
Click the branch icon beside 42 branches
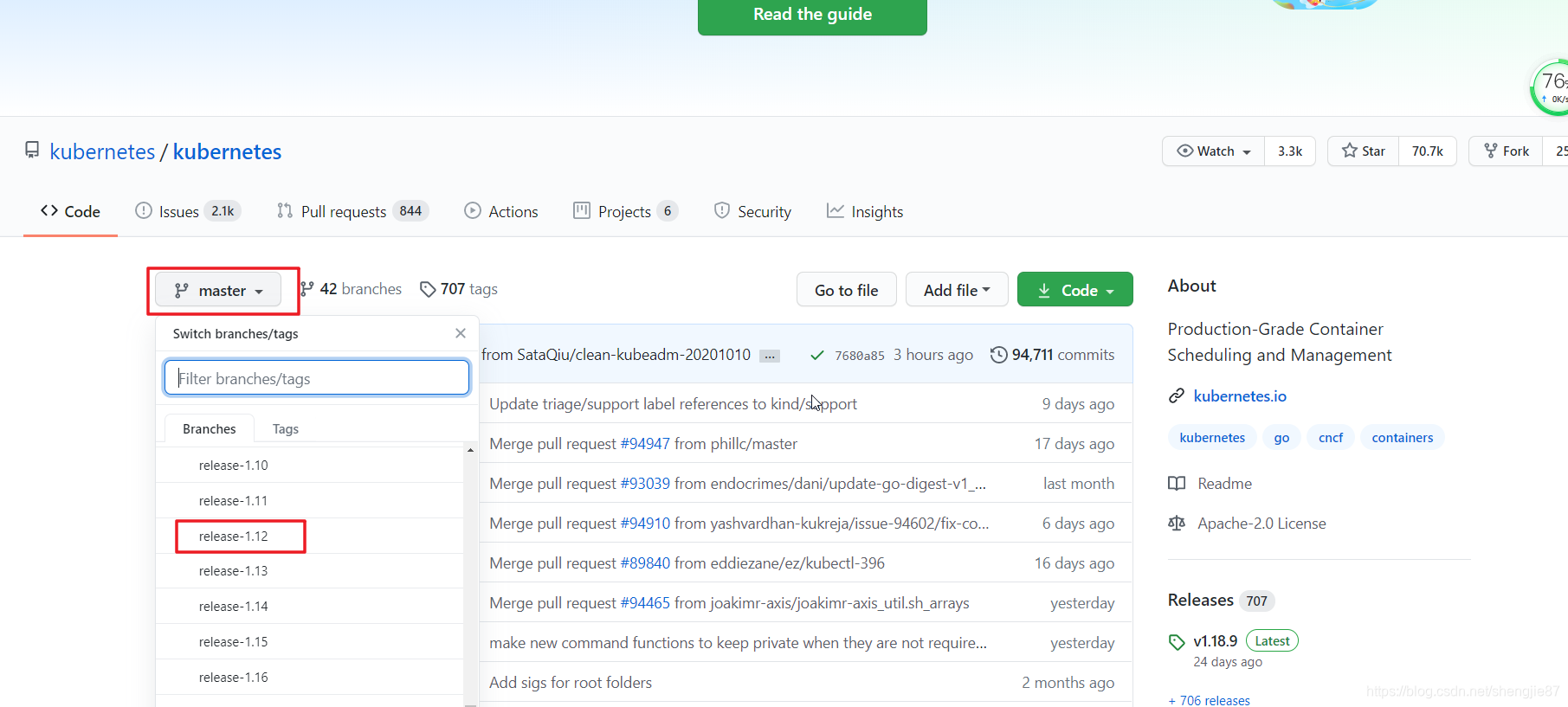[x=307, y=289]
